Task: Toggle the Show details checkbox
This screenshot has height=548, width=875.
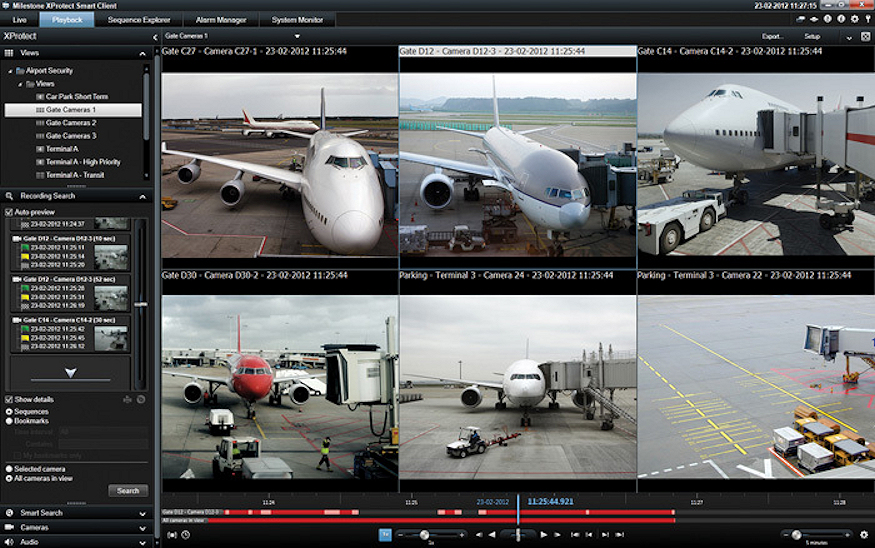Action: coord(10,399)
